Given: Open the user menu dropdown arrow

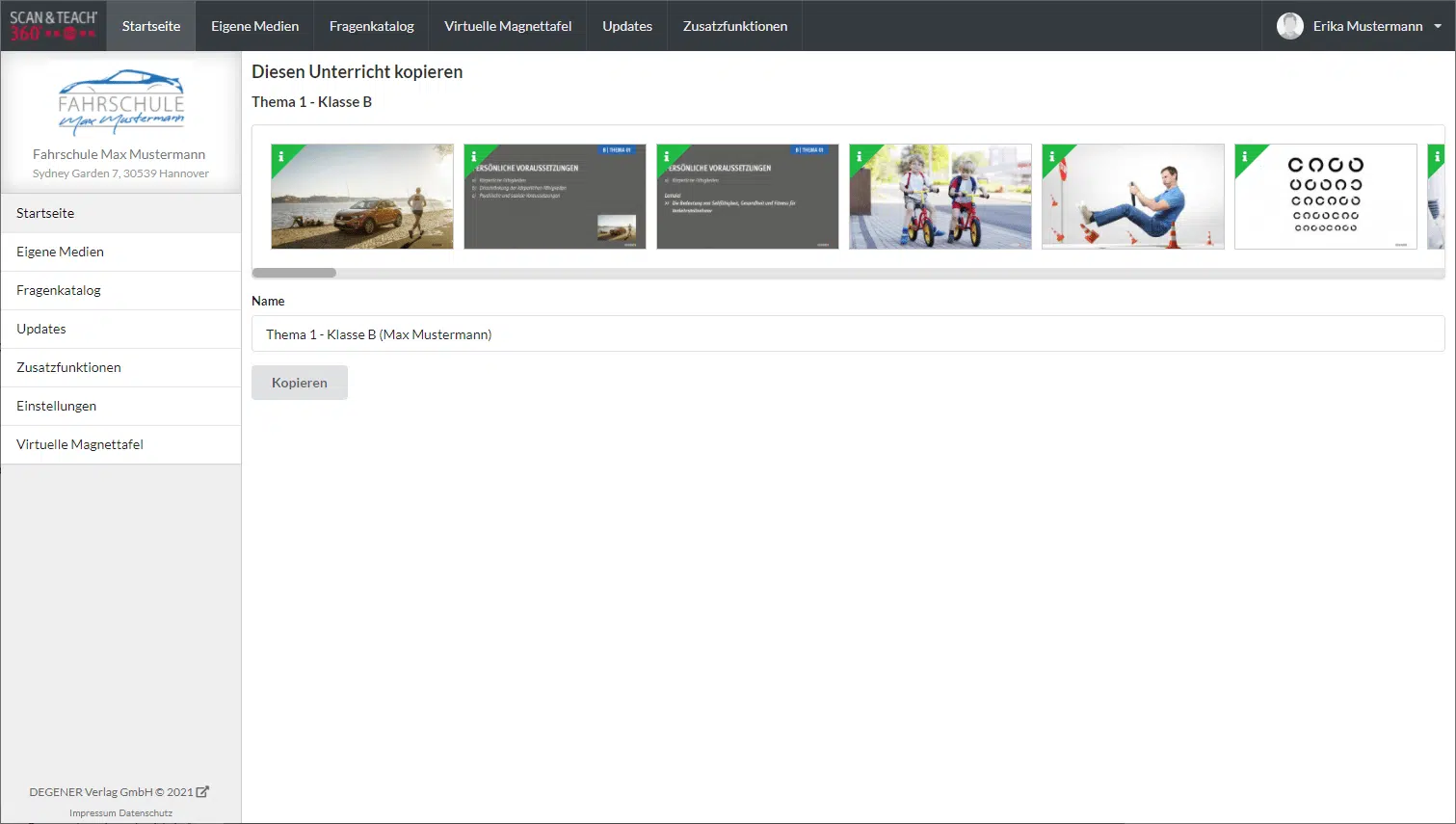Looking at the screenshot, I should click(1438, 26).
